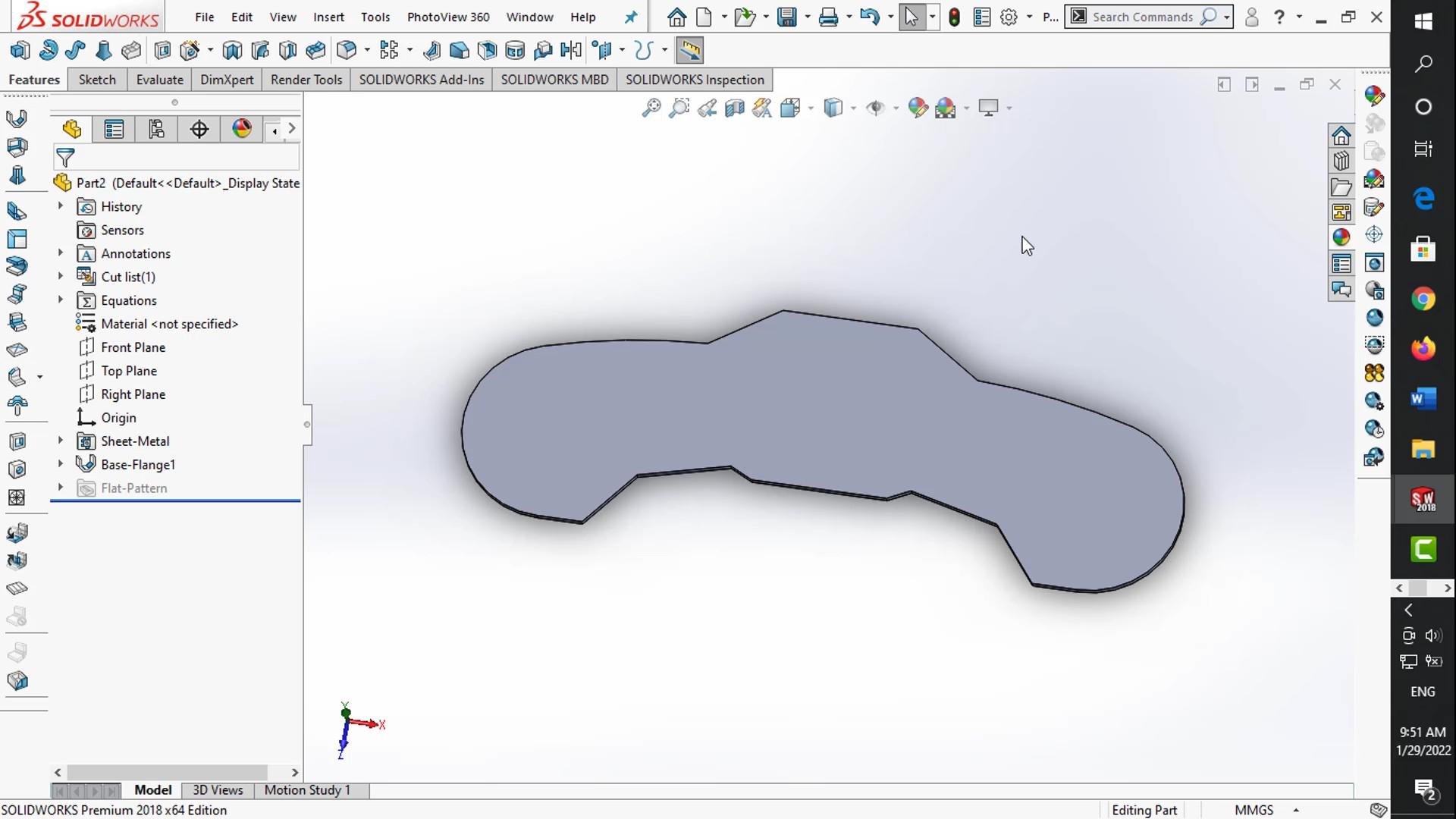Screen dimensions: 1456x819
Task: Click the Zoom to Fit magnifier icon
Action: pos(651,108)
